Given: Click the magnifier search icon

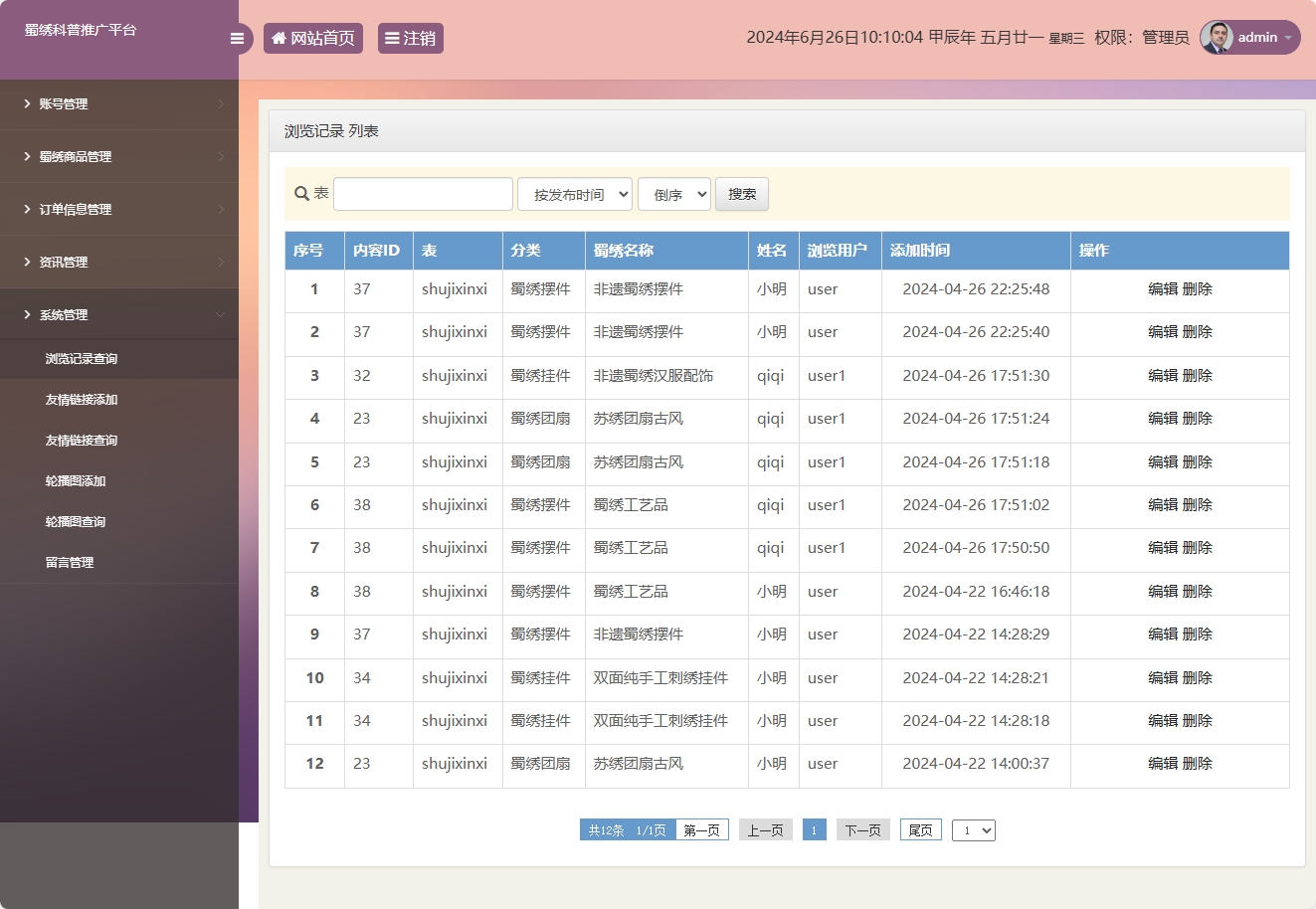Looking at the screenshot, I should tap(300, 193).
